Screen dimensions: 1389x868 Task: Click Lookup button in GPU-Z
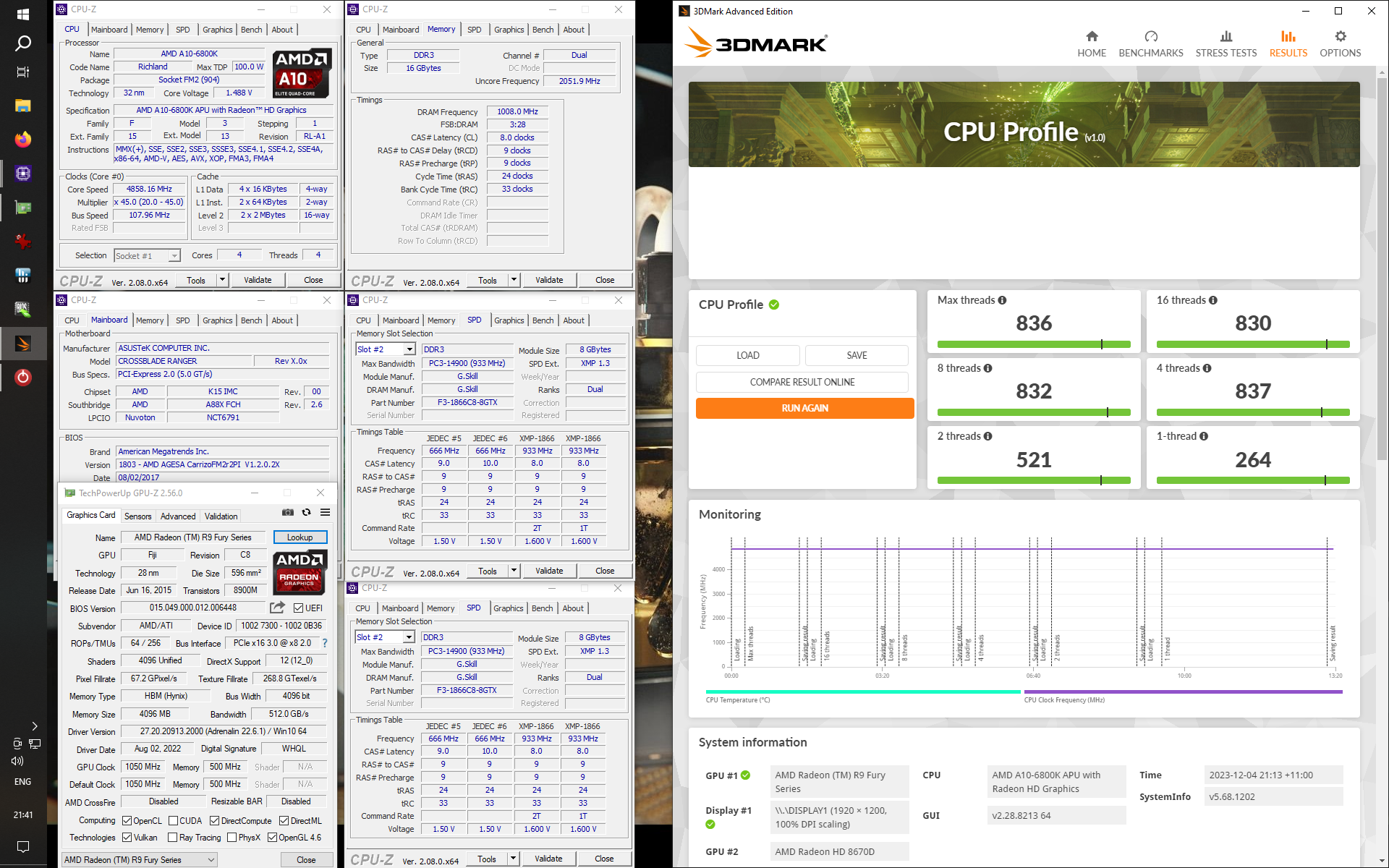pos(300,537)
